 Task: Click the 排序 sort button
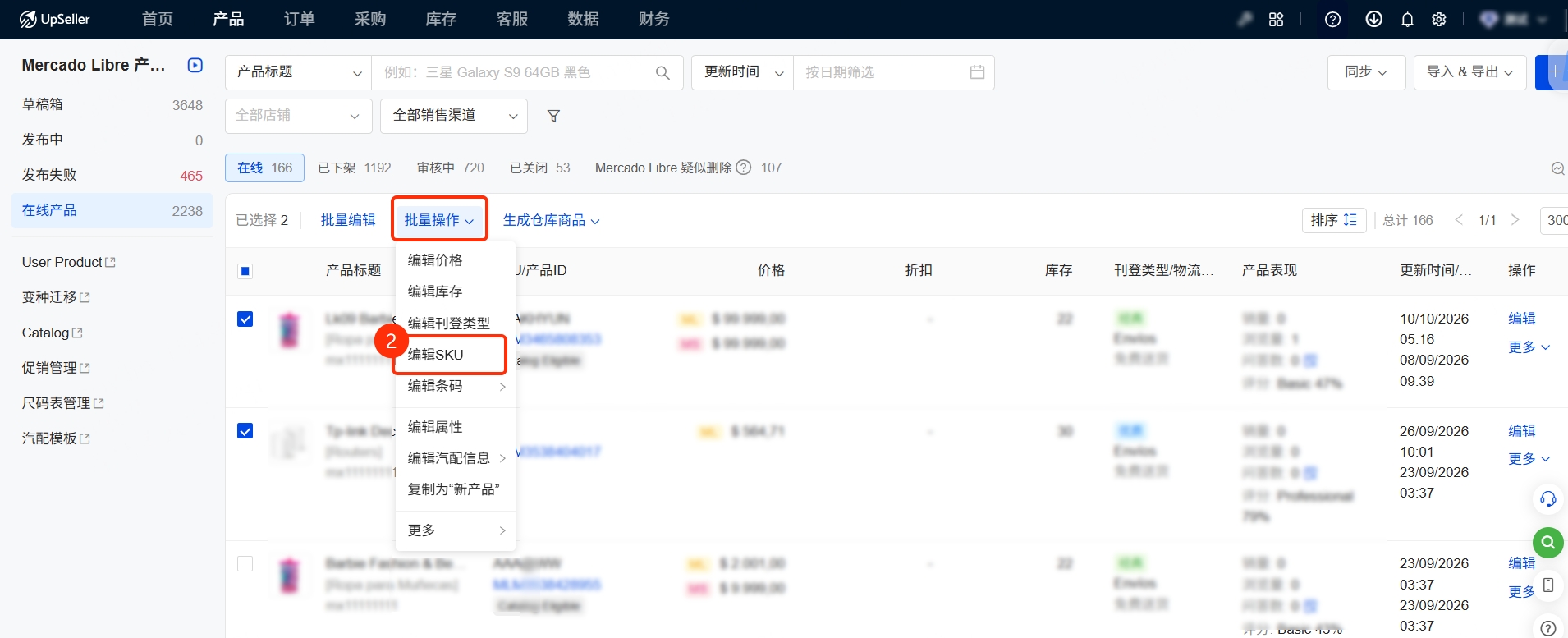[1334, 220]
